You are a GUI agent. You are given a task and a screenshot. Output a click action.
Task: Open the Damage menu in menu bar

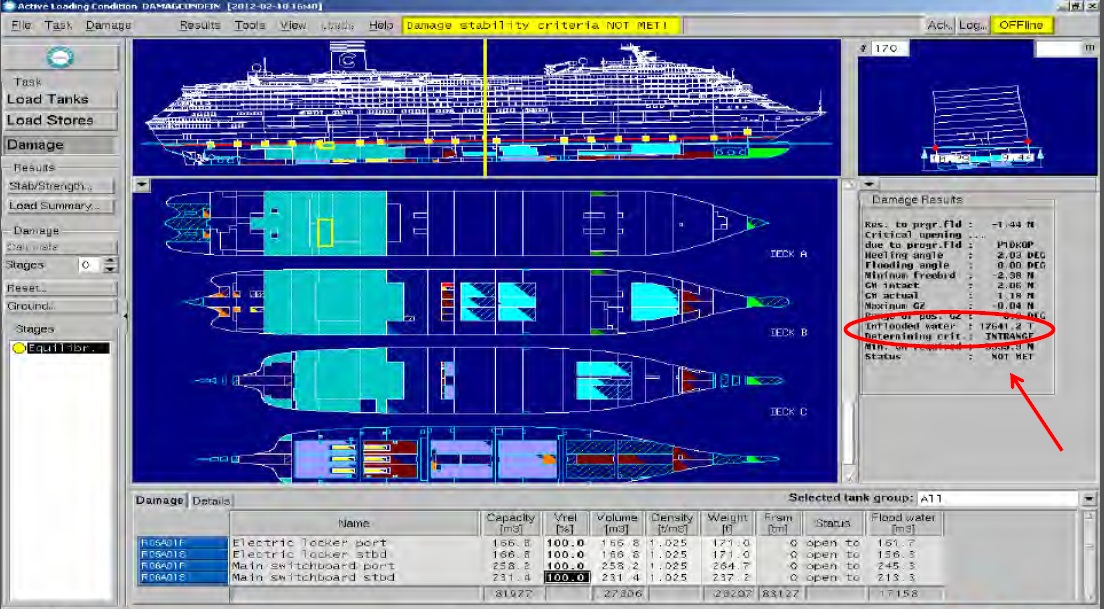coord(108,25)
